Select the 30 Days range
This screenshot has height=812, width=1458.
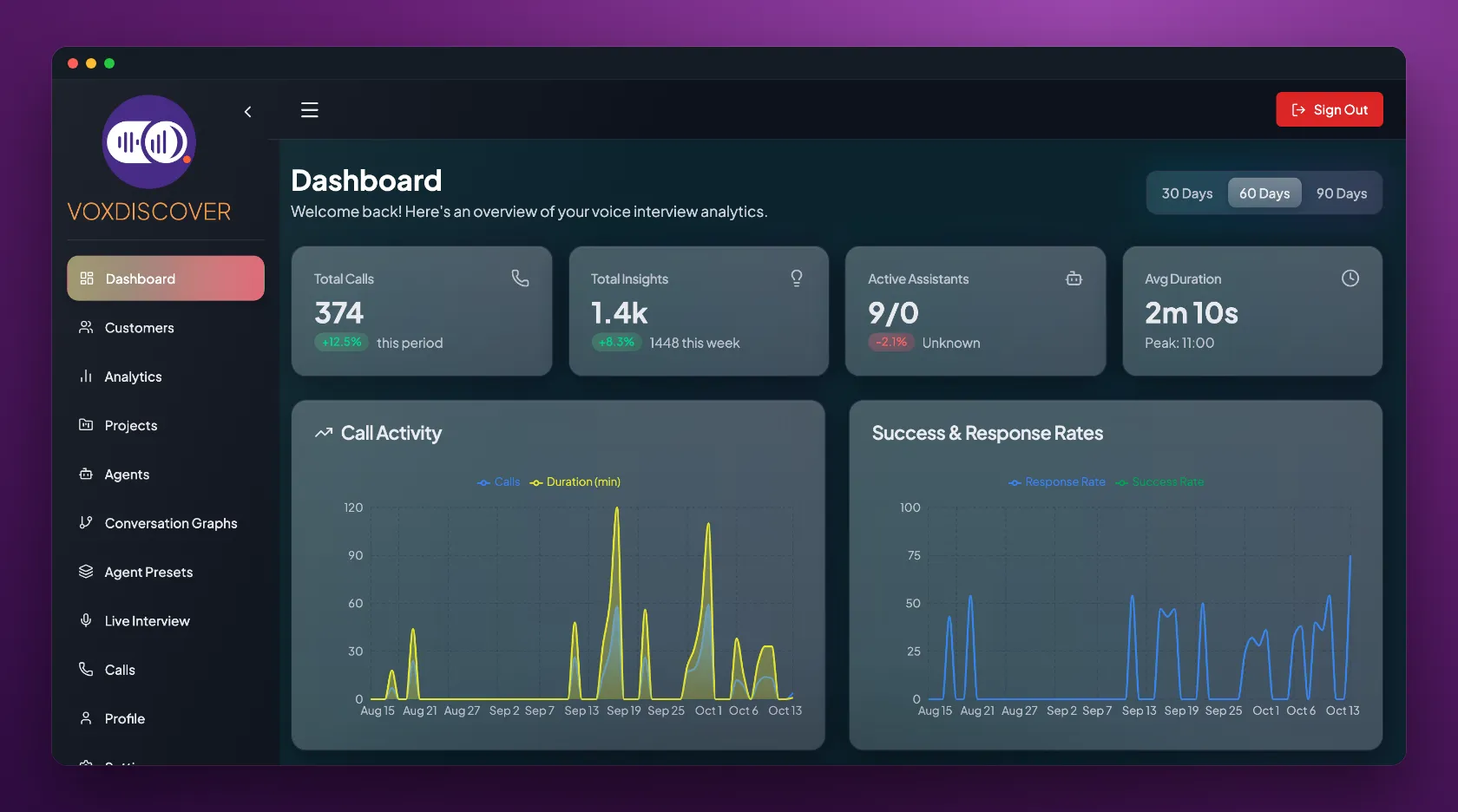[1187, 193]
